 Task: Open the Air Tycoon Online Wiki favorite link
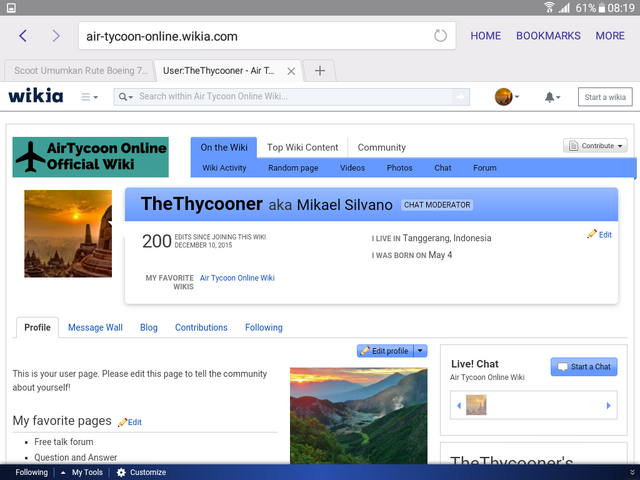(237, 278)
